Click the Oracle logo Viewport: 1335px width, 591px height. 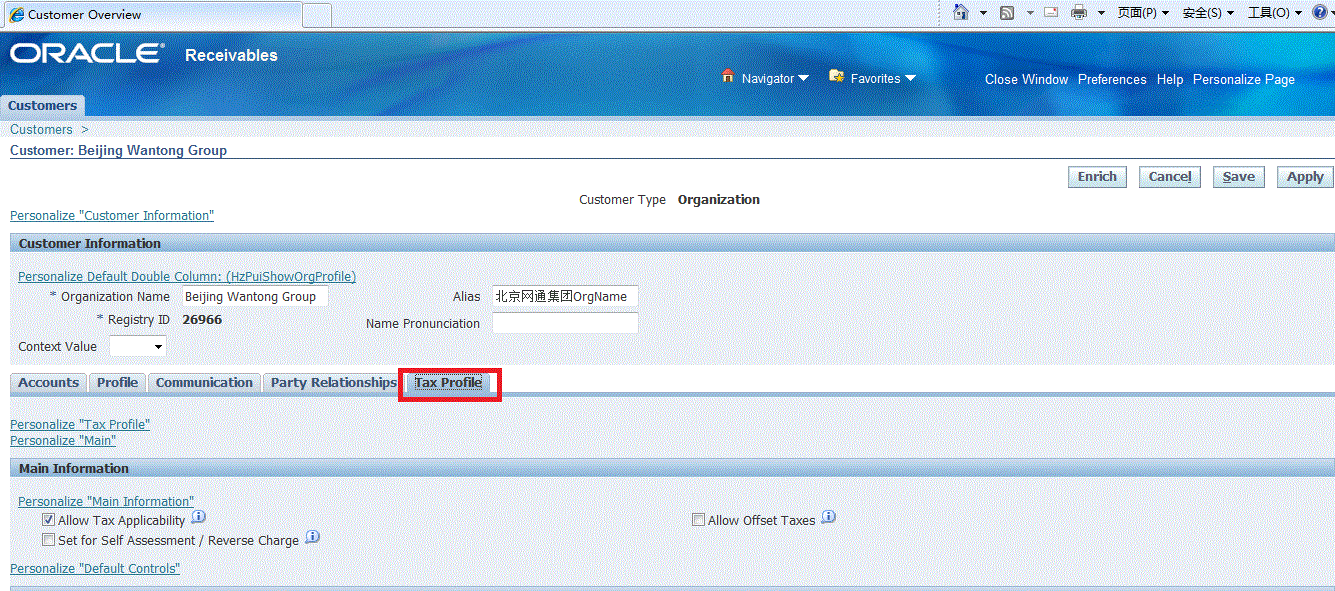[x=87, y=54]
